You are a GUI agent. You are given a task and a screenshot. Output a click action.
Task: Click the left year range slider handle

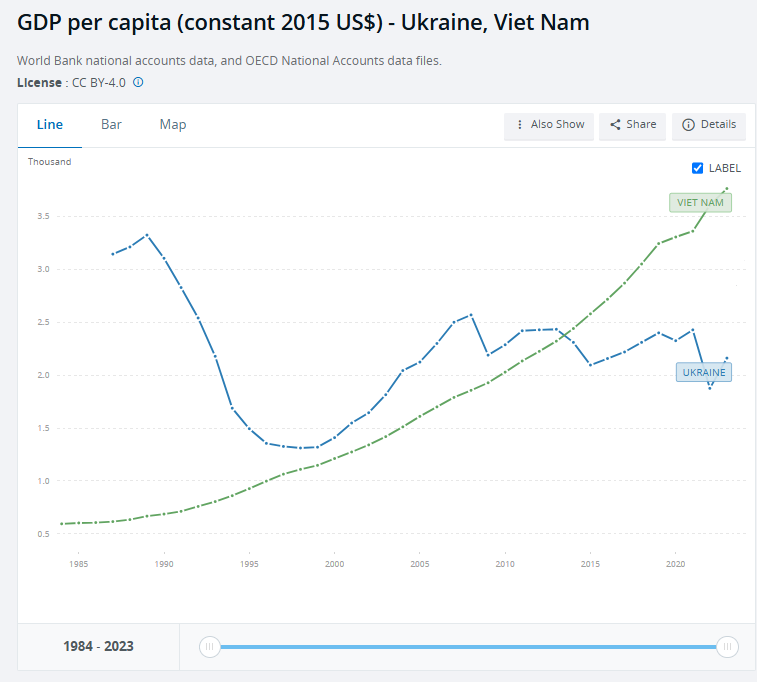tap(209, 647)
